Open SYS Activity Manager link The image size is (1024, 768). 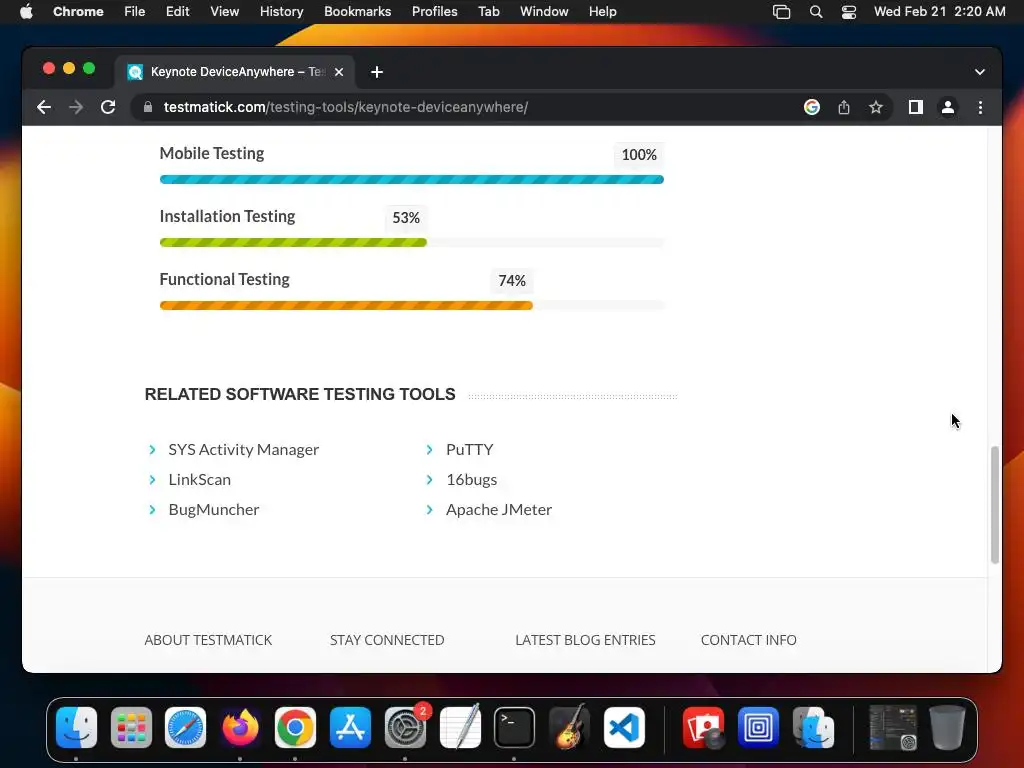pos(244,449)
